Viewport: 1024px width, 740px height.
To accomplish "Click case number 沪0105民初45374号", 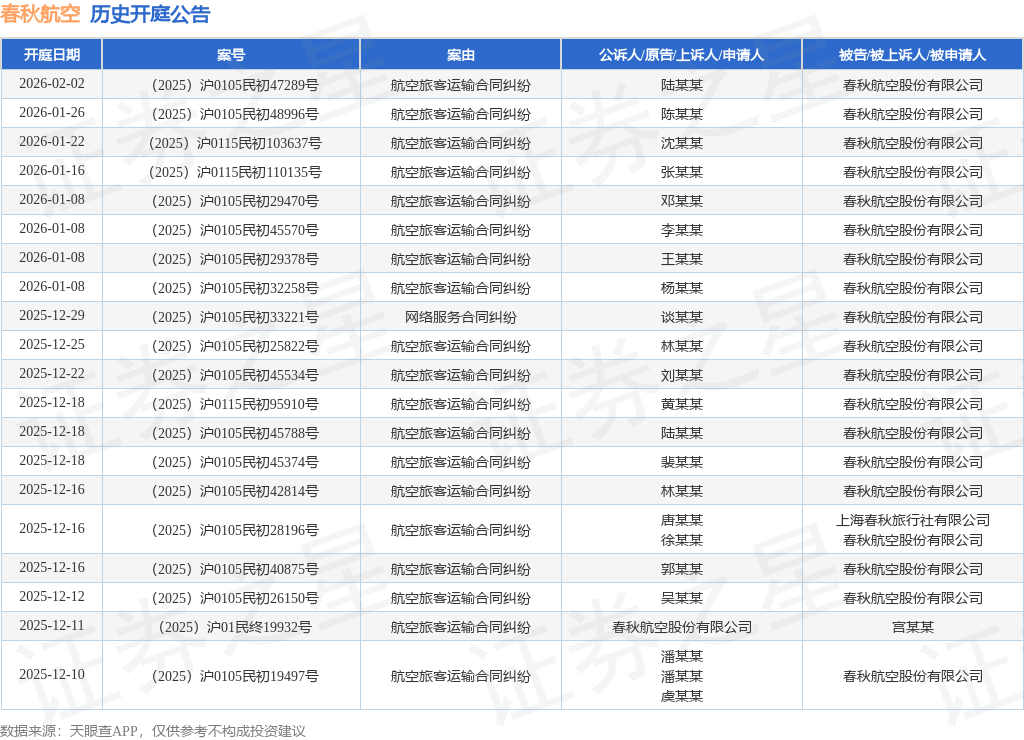I will pos(259,462).
